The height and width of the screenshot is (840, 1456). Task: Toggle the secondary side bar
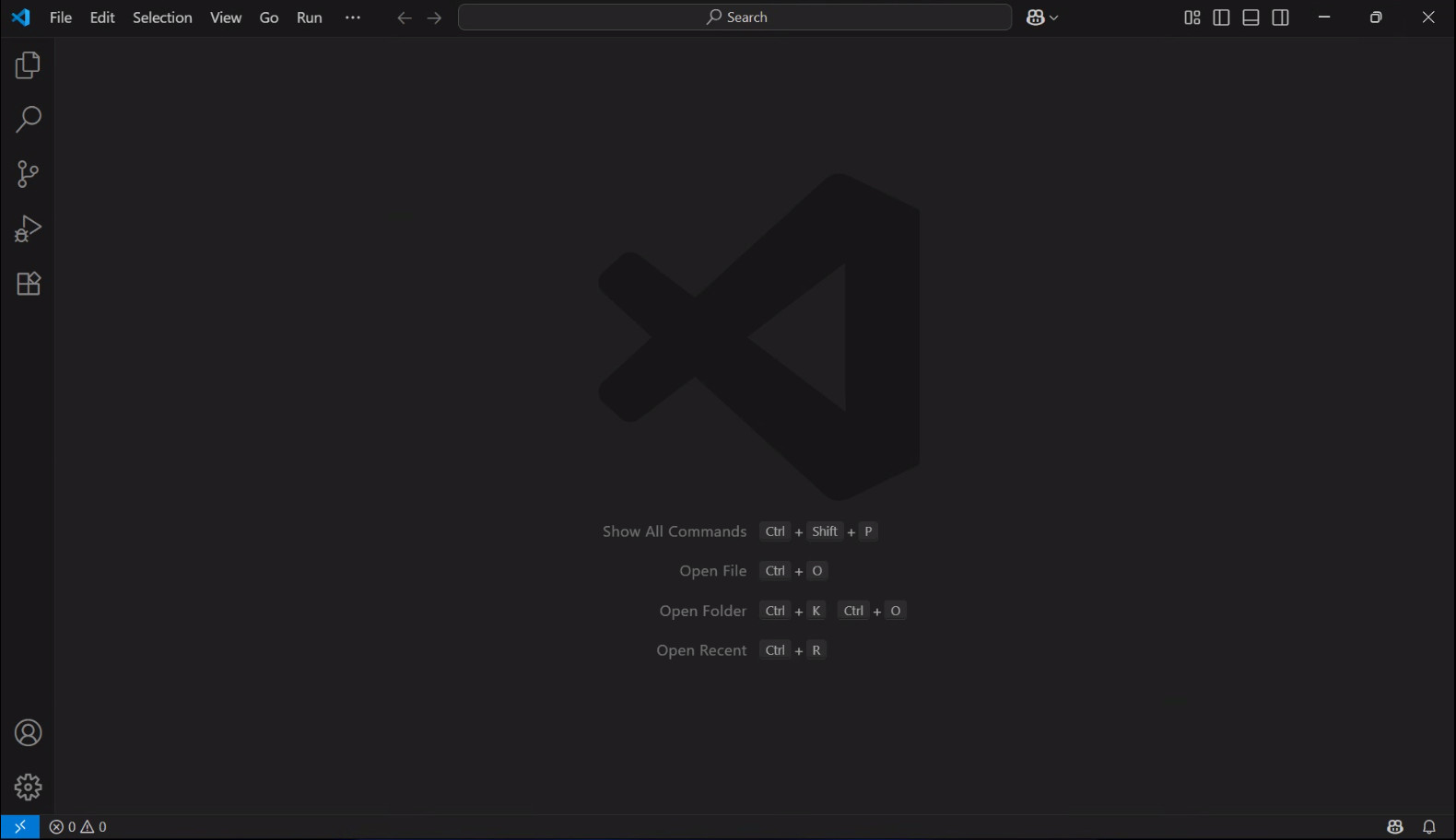pos(1281,17)
